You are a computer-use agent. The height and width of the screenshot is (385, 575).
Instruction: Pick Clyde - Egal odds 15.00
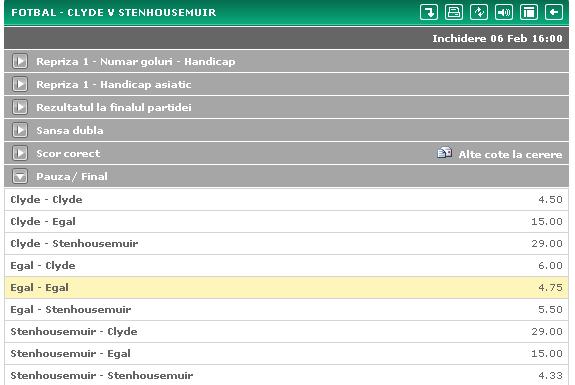(x=547, y=221)
